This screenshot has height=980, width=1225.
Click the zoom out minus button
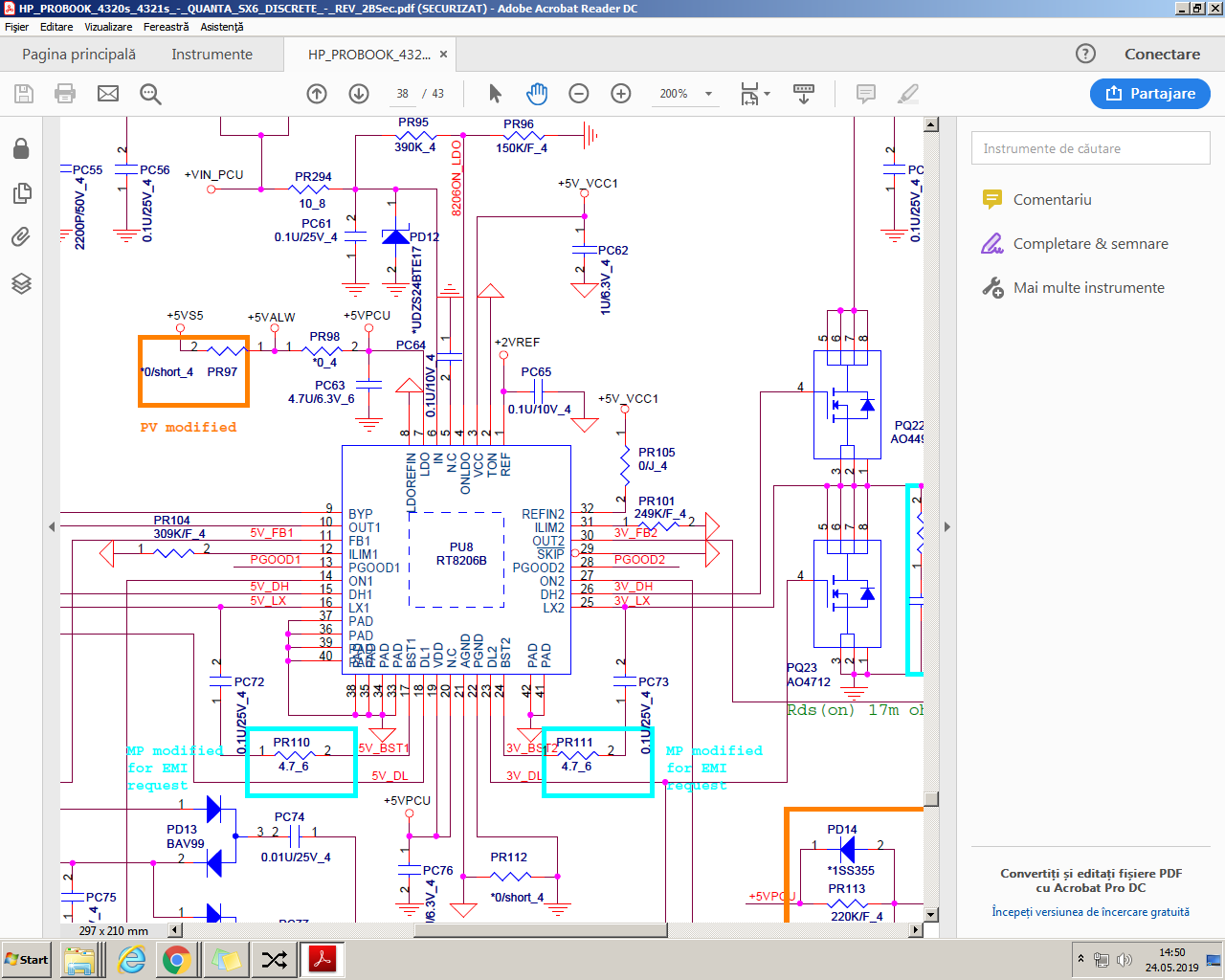(579, 94)
